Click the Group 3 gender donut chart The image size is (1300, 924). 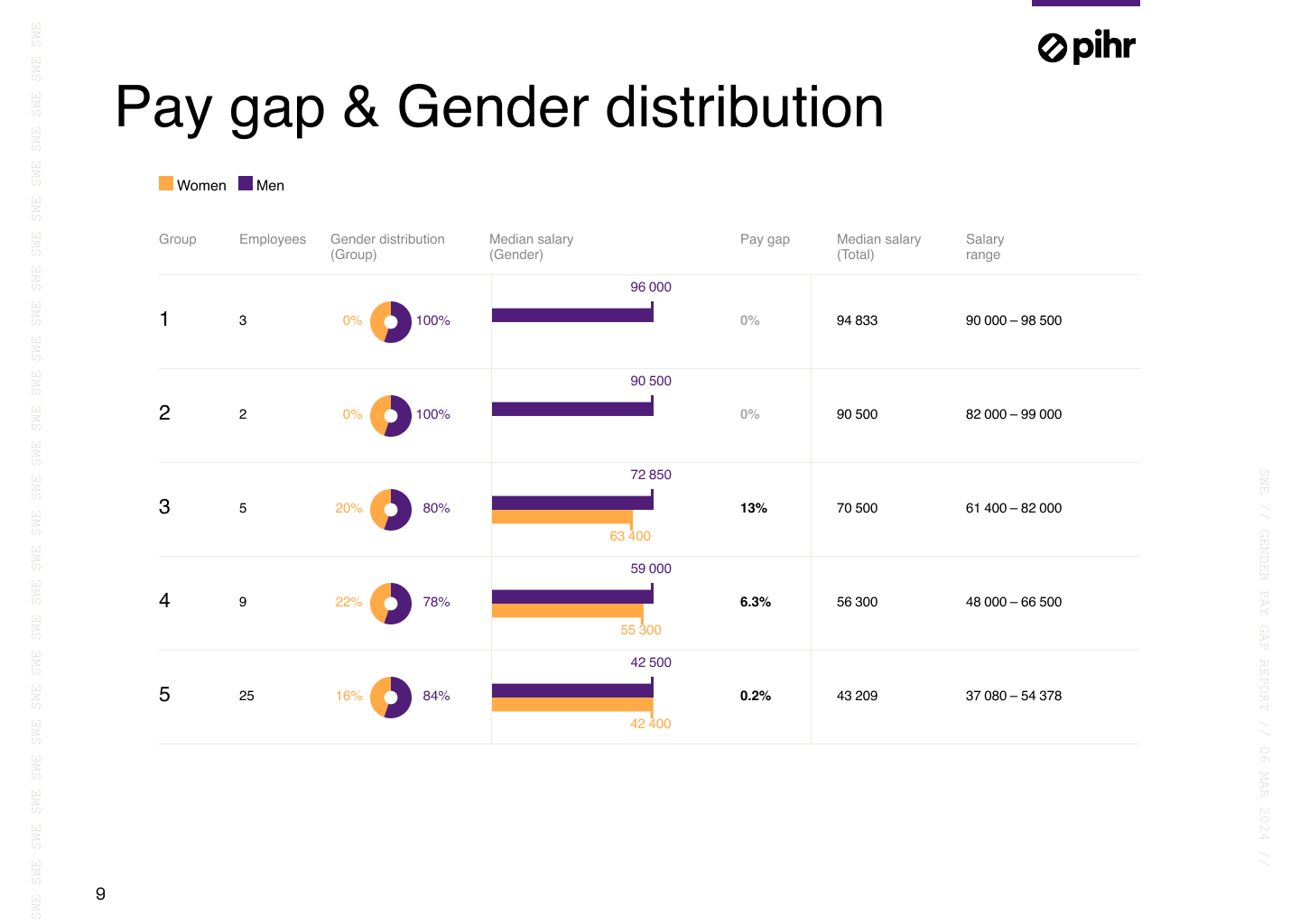[391, 510]
